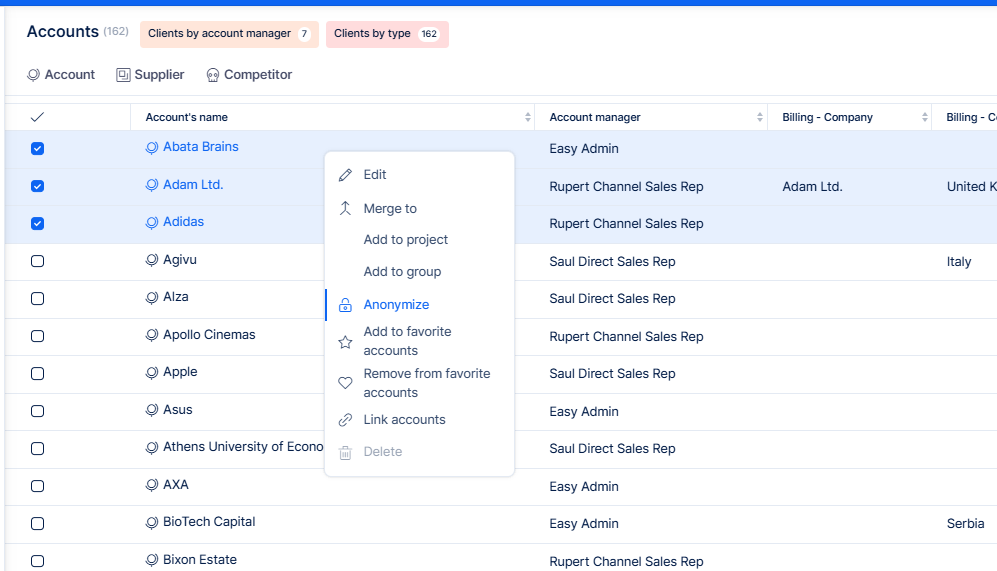Select the Competitor skull icon filter
Screen dimensions: 997x571
(x=213, y=75)
